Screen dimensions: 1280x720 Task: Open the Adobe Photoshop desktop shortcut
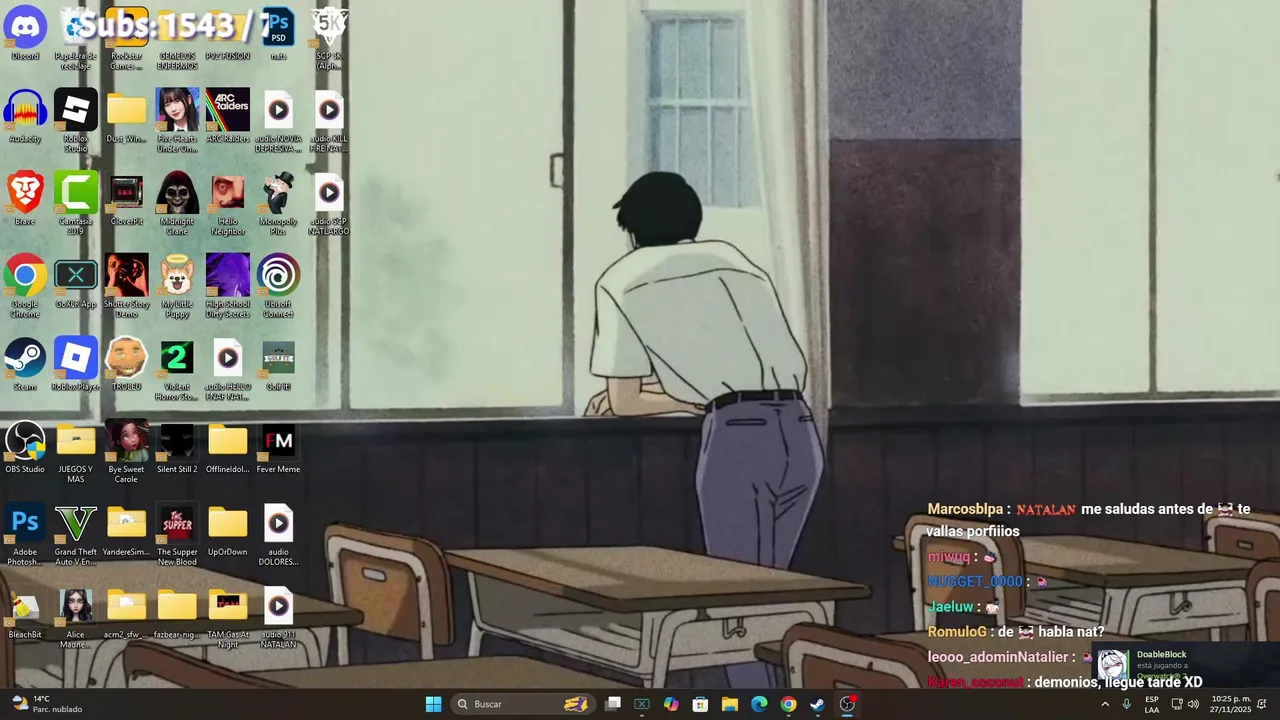pos(25,535)
